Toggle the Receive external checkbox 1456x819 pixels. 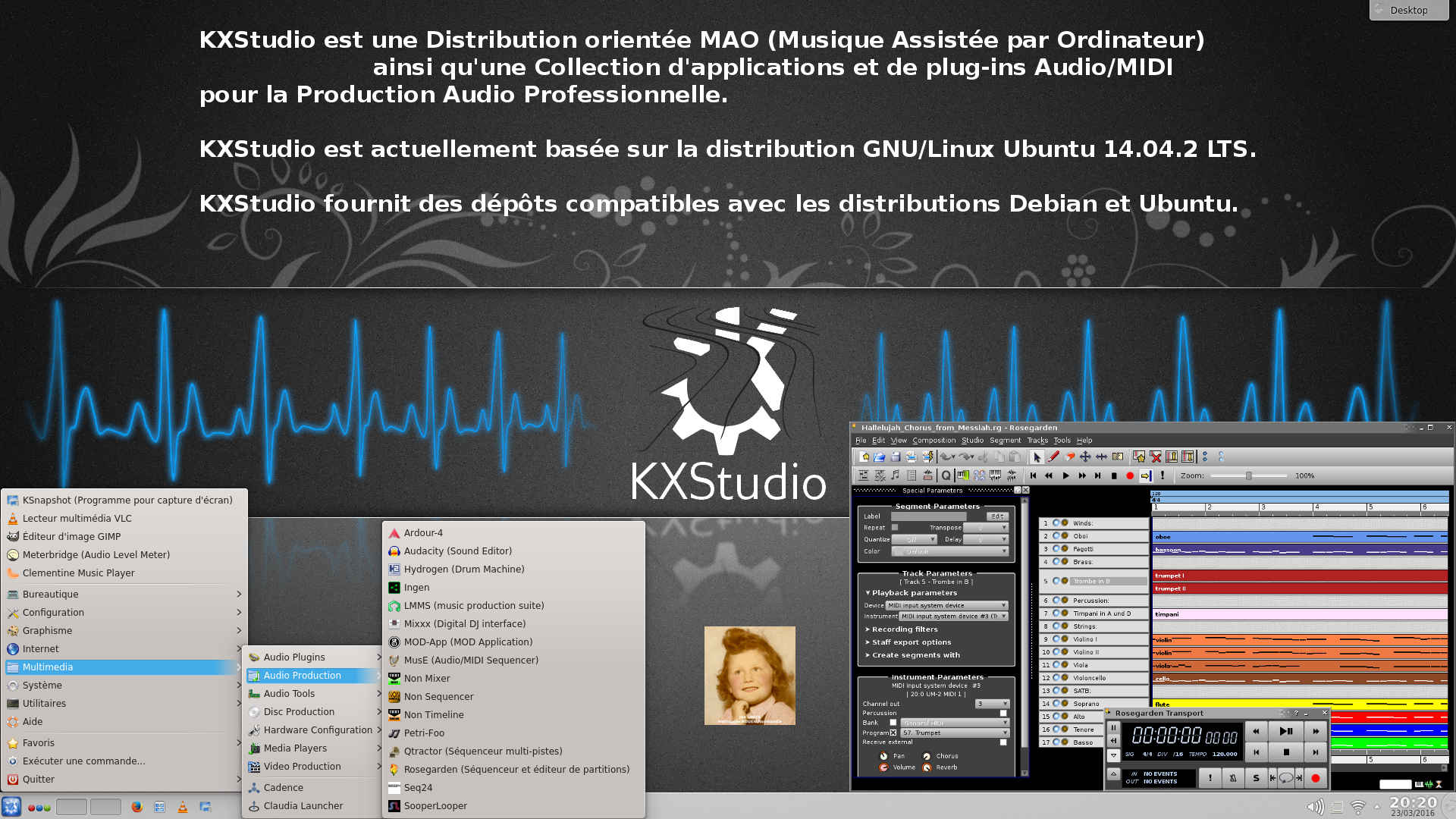point(1003,742)
